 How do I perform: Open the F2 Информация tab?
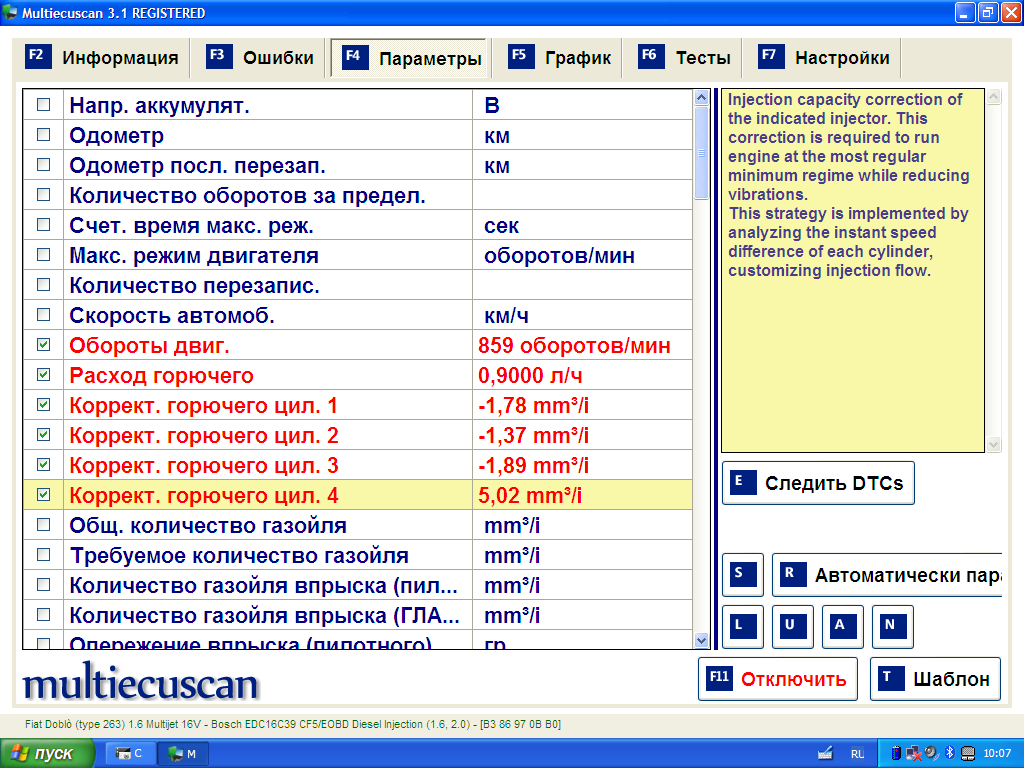point(101,57)
